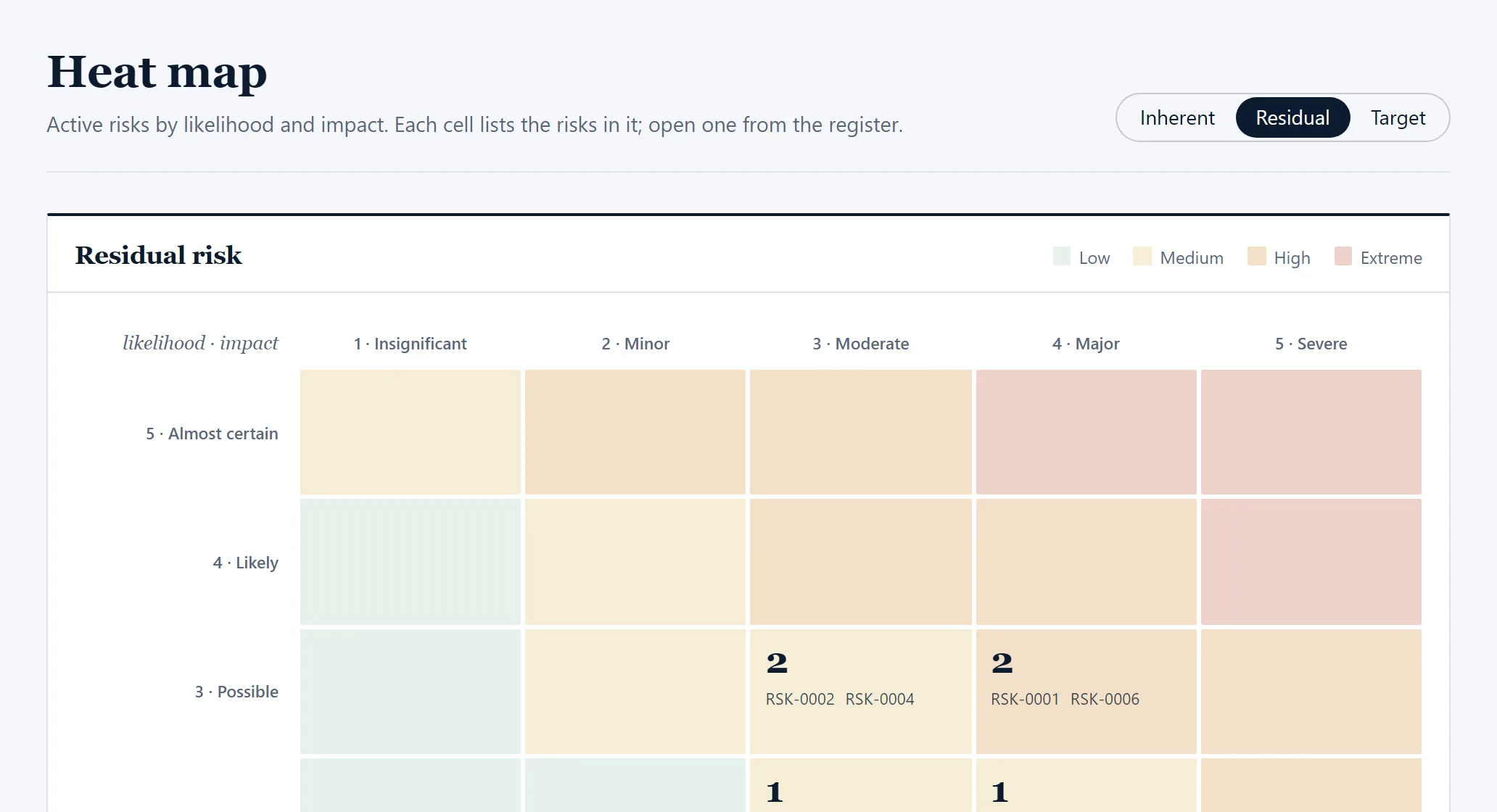The height and width of the screenshot is (812, 1497).
Task: Click the Medium legend color swatch
Action: [x=1142, y=257]
